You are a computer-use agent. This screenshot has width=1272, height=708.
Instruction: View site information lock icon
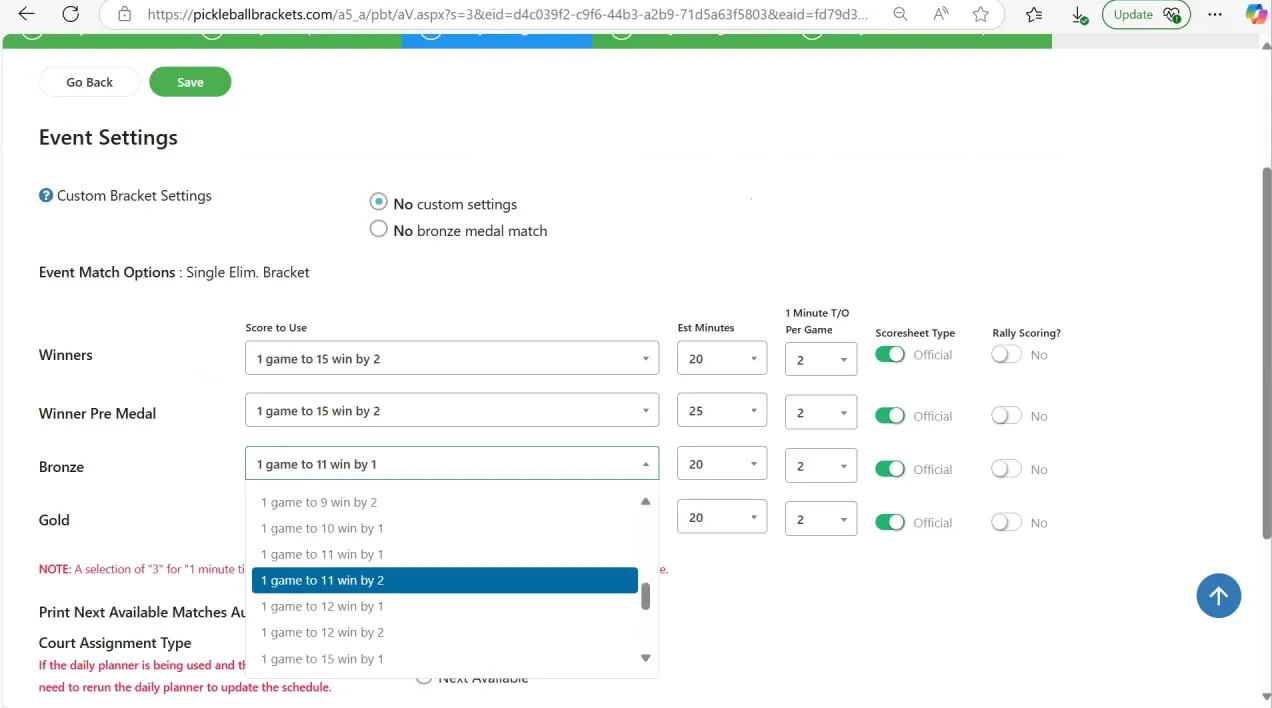(124, 14)
